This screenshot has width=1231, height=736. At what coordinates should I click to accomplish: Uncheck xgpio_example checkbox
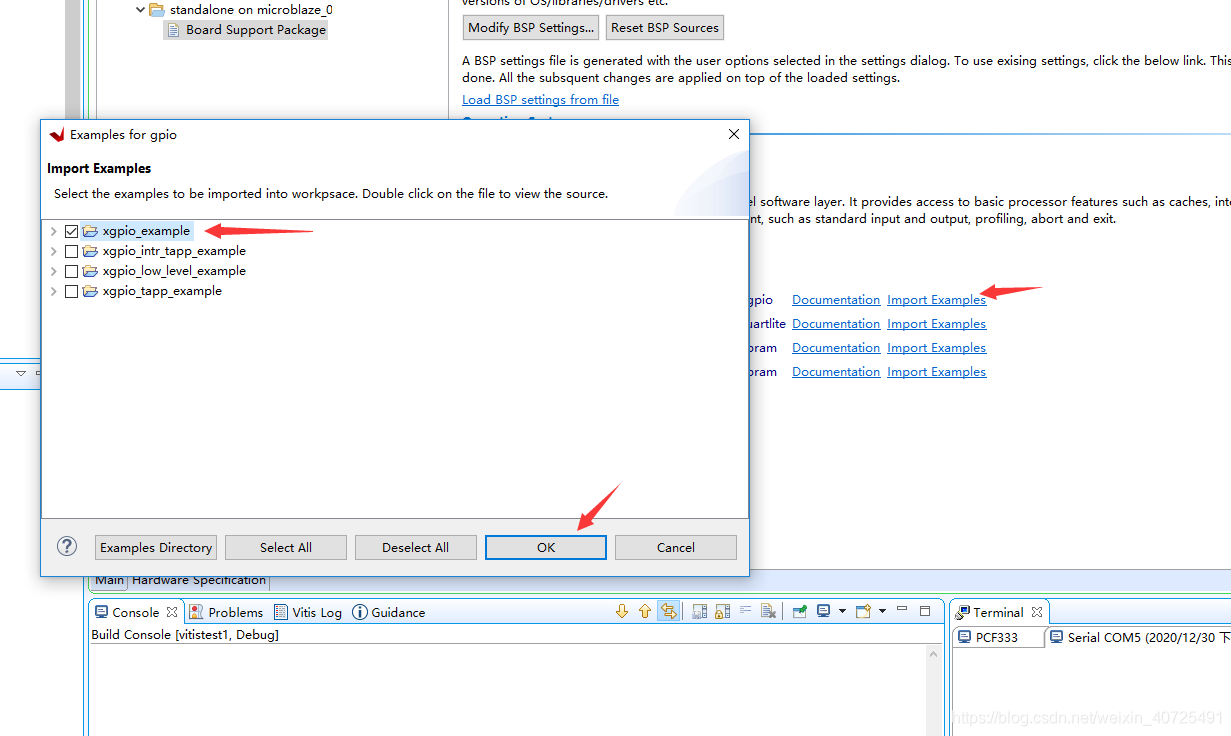(x=71, y=231)
